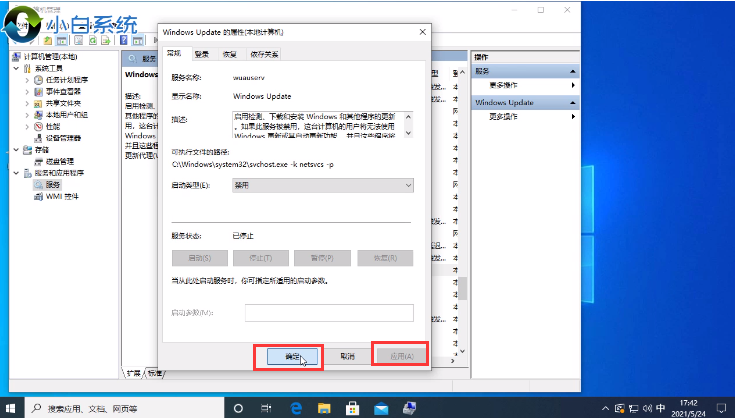
Task: Select 计算机管理(本地) root tree item
Action: point(51,57)
